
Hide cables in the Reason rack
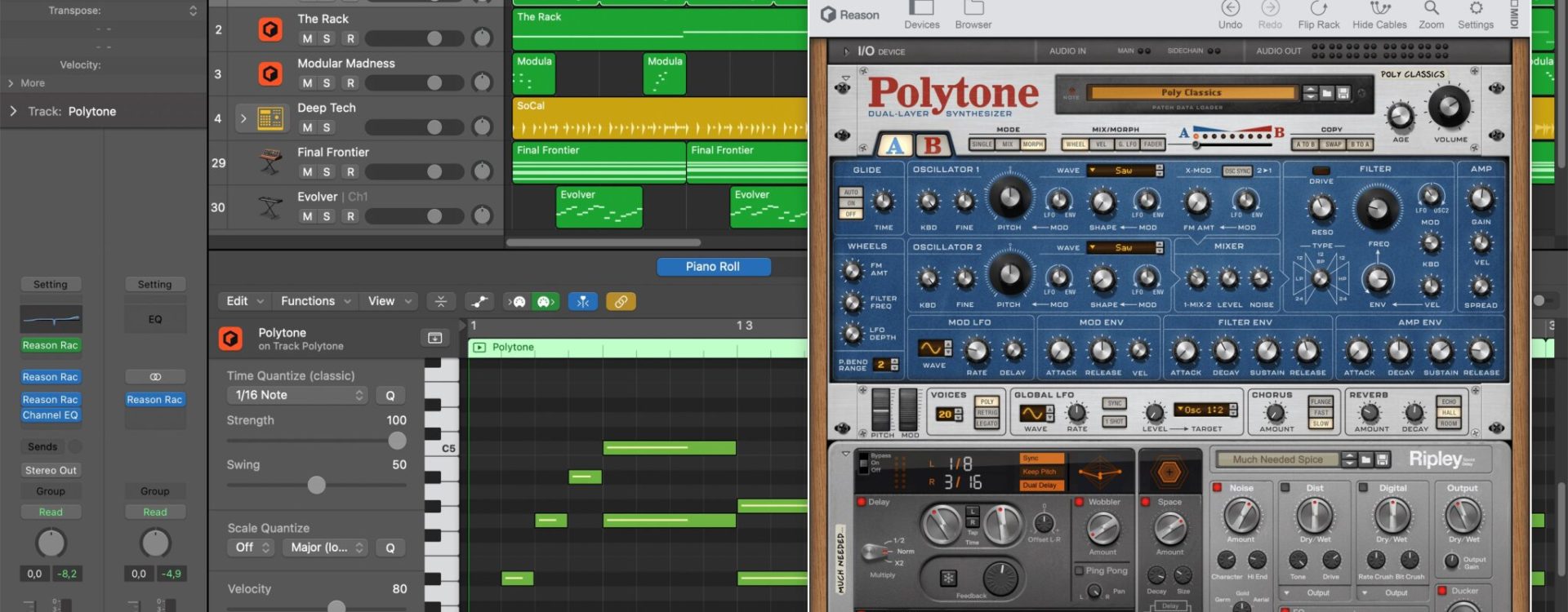[1379, 16]
